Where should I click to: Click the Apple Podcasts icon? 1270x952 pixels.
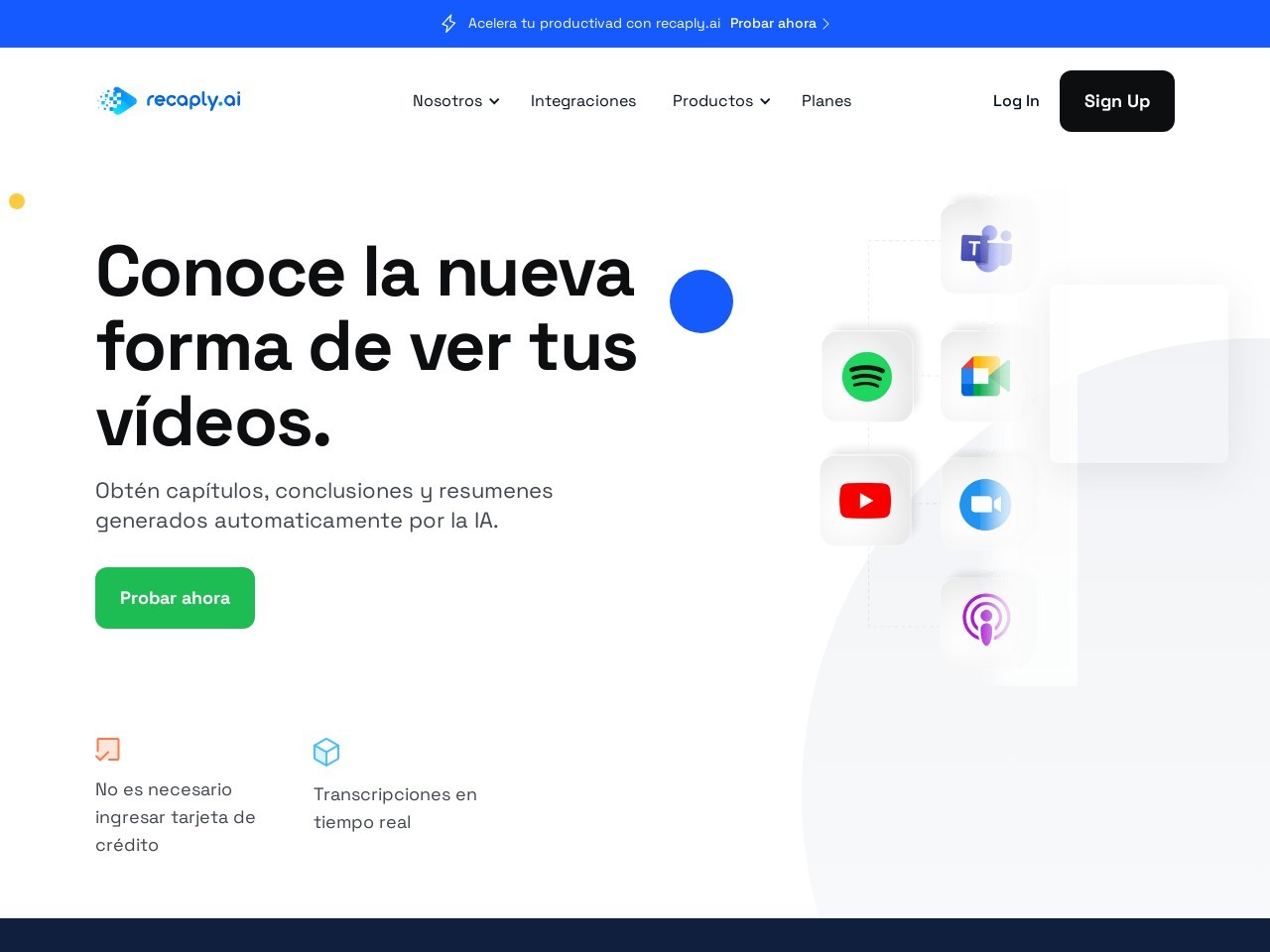click(x=986, y=619)
